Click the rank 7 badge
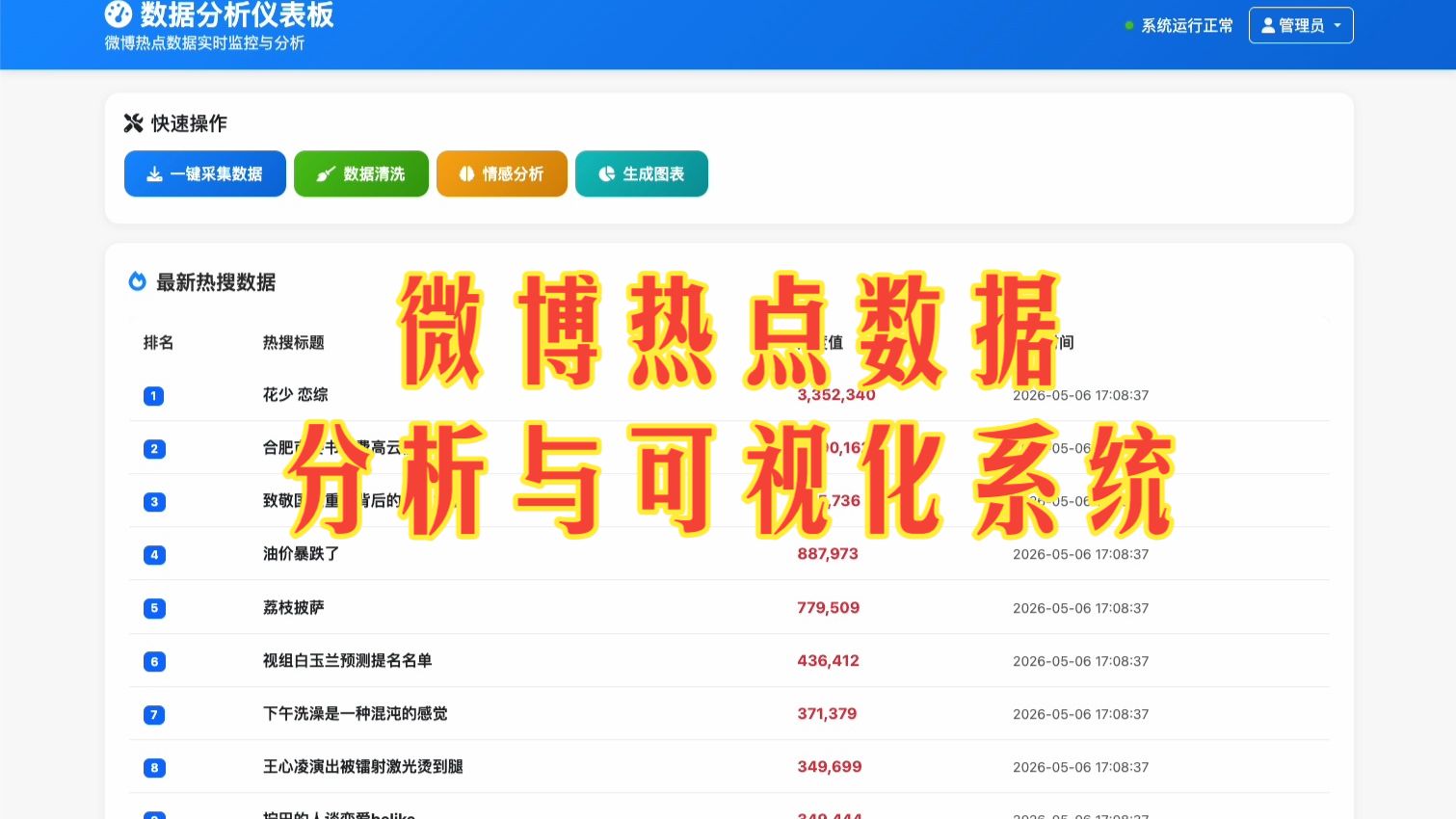Screen dimensions: 1456x819 [x=153, y=715]
